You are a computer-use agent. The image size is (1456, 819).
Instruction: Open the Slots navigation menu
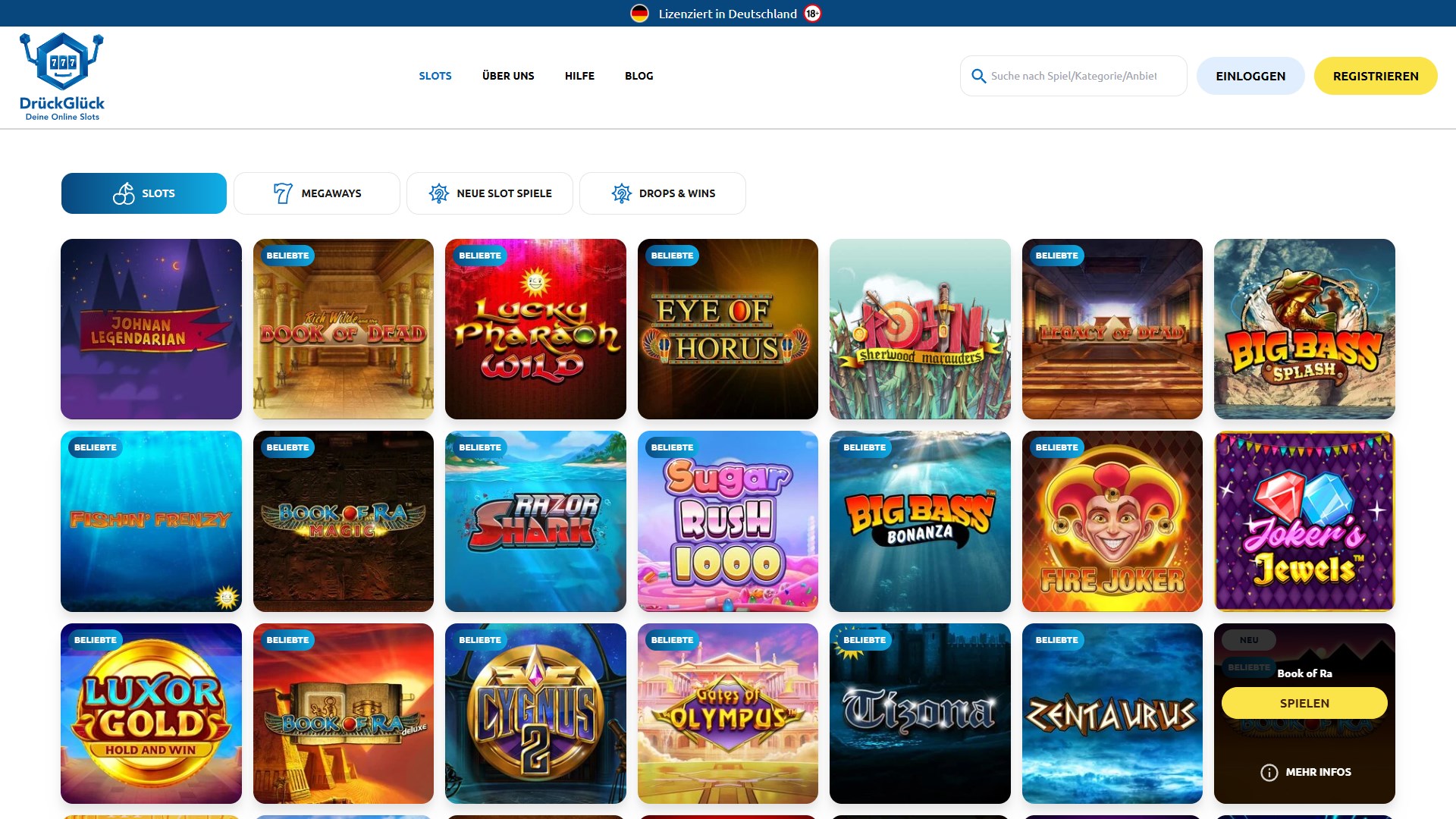(435, 76)
